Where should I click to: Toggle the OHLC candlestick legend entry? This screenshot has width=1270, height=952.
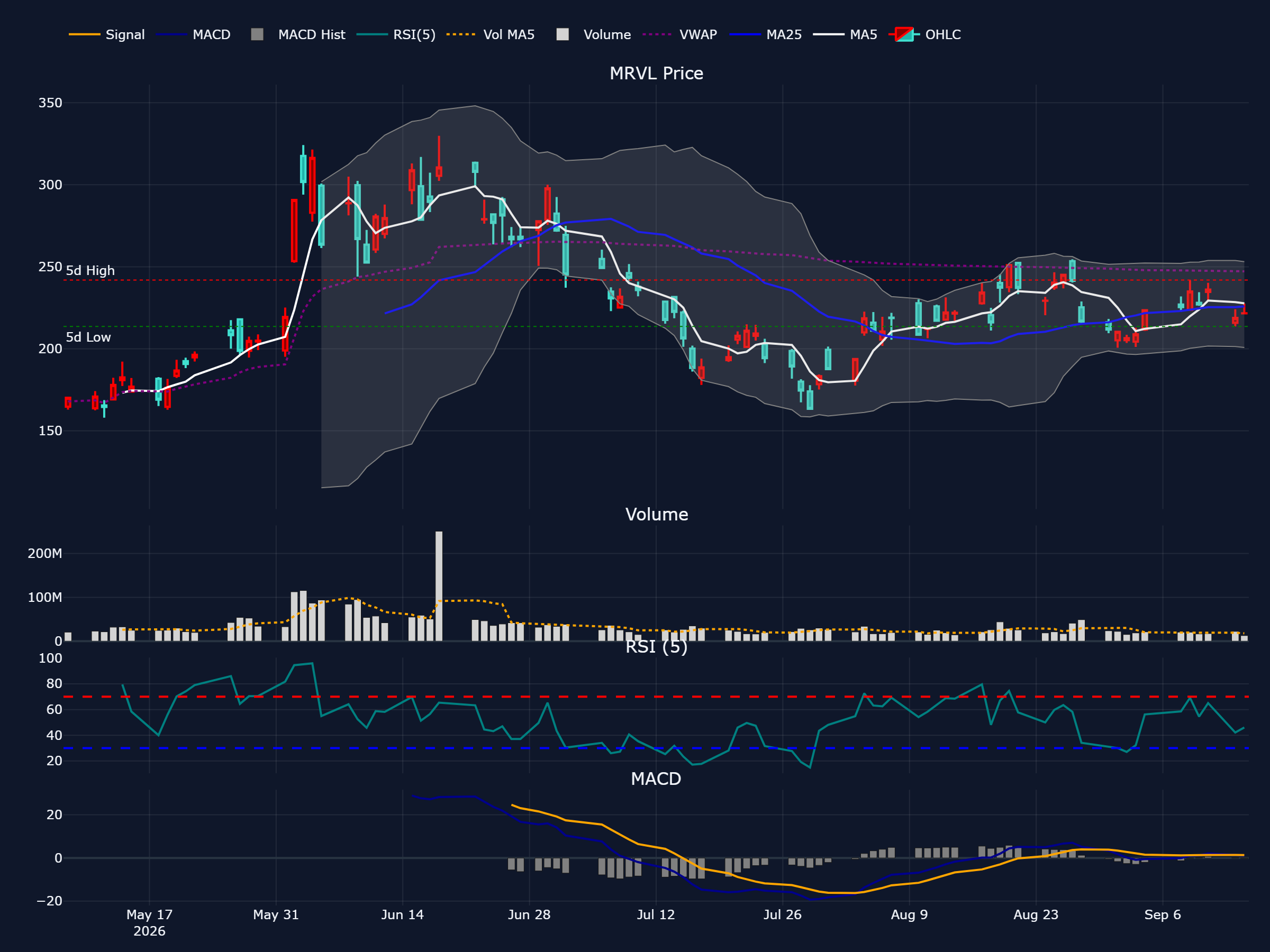pyautogui.click(x=925, y=34)
